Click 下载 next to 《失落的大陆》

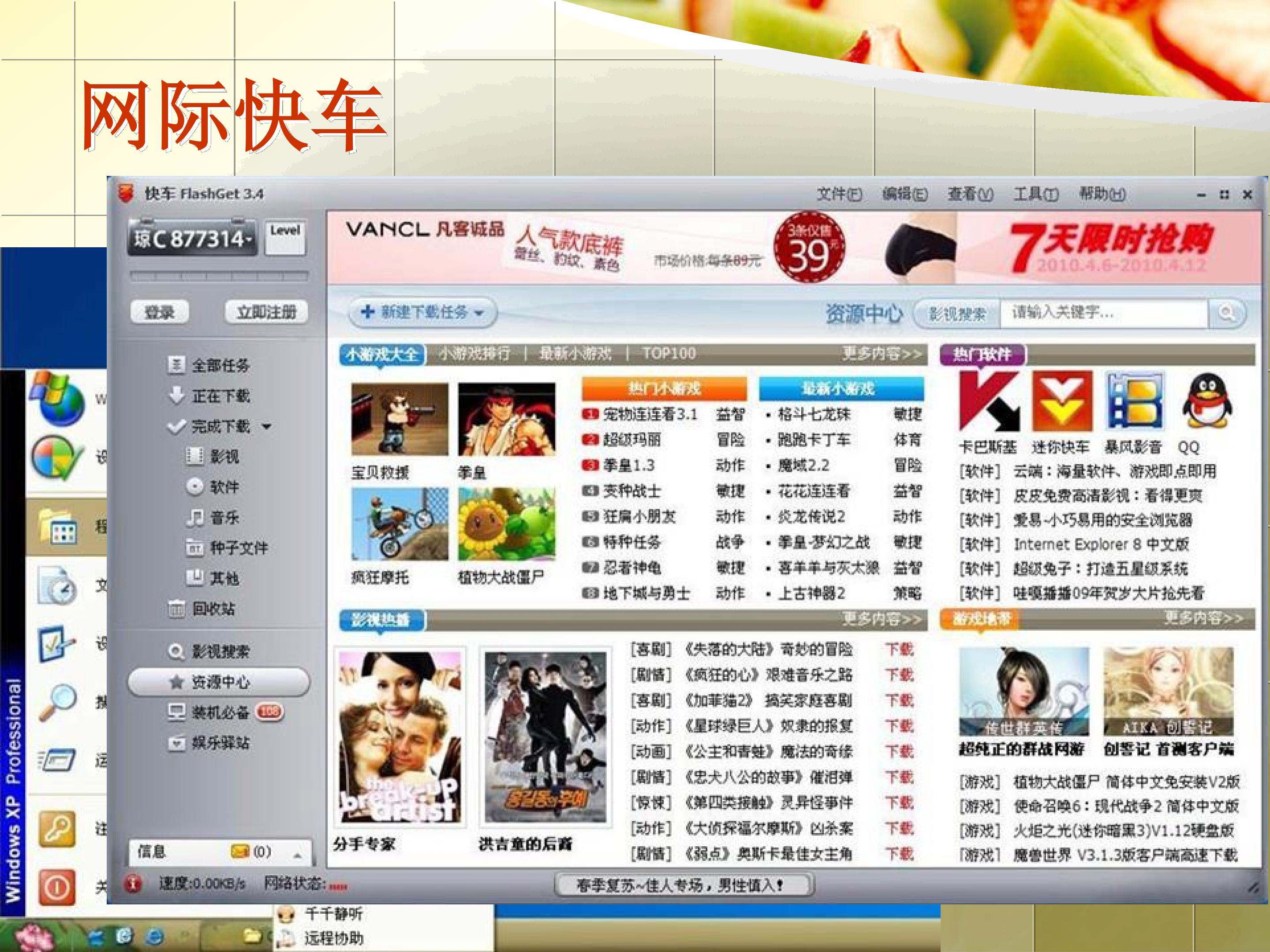coord(899,649)
